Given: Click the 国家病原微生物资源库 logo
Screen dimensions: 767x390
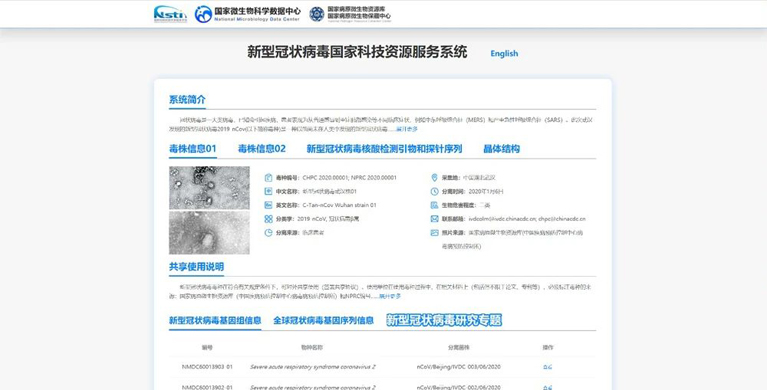Looking at the screenshot, I should pos(350,14).
